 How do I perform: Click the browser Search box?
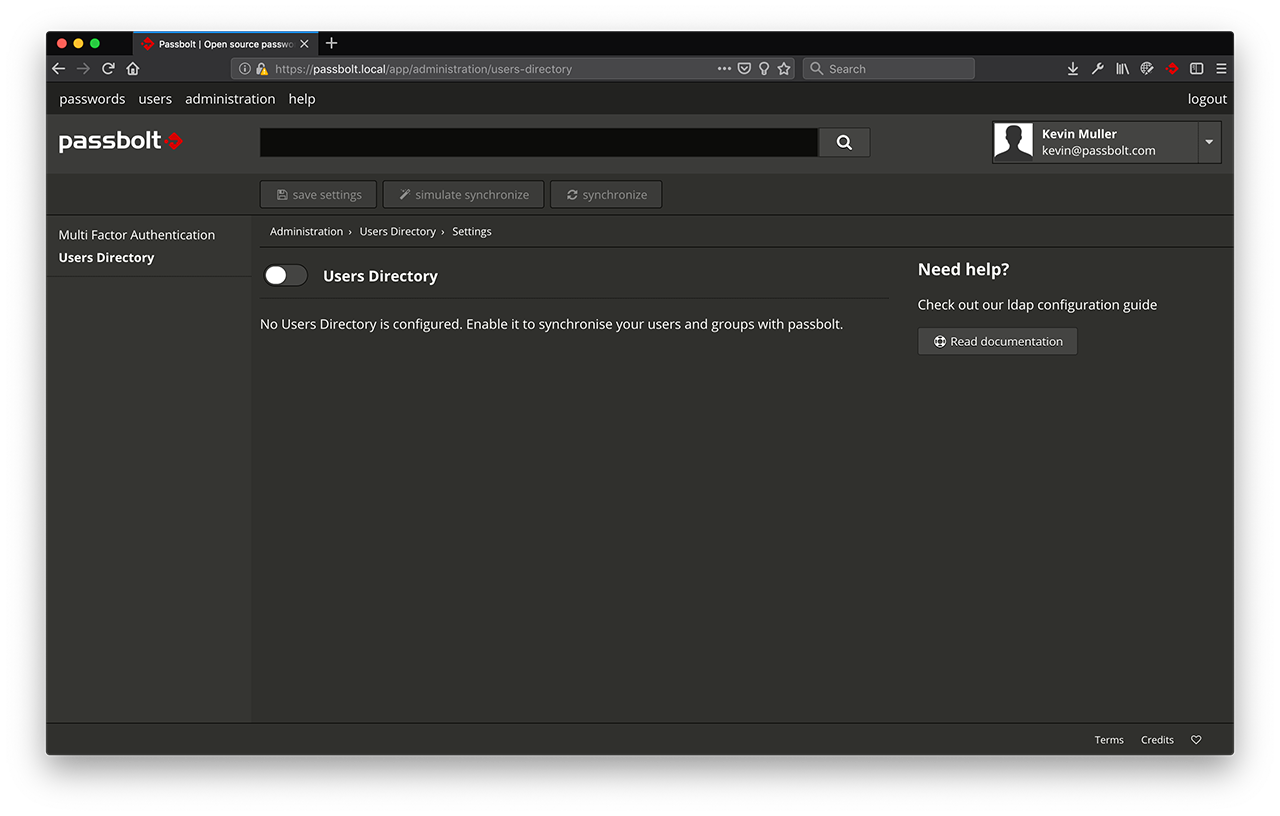tap(888, 69)
